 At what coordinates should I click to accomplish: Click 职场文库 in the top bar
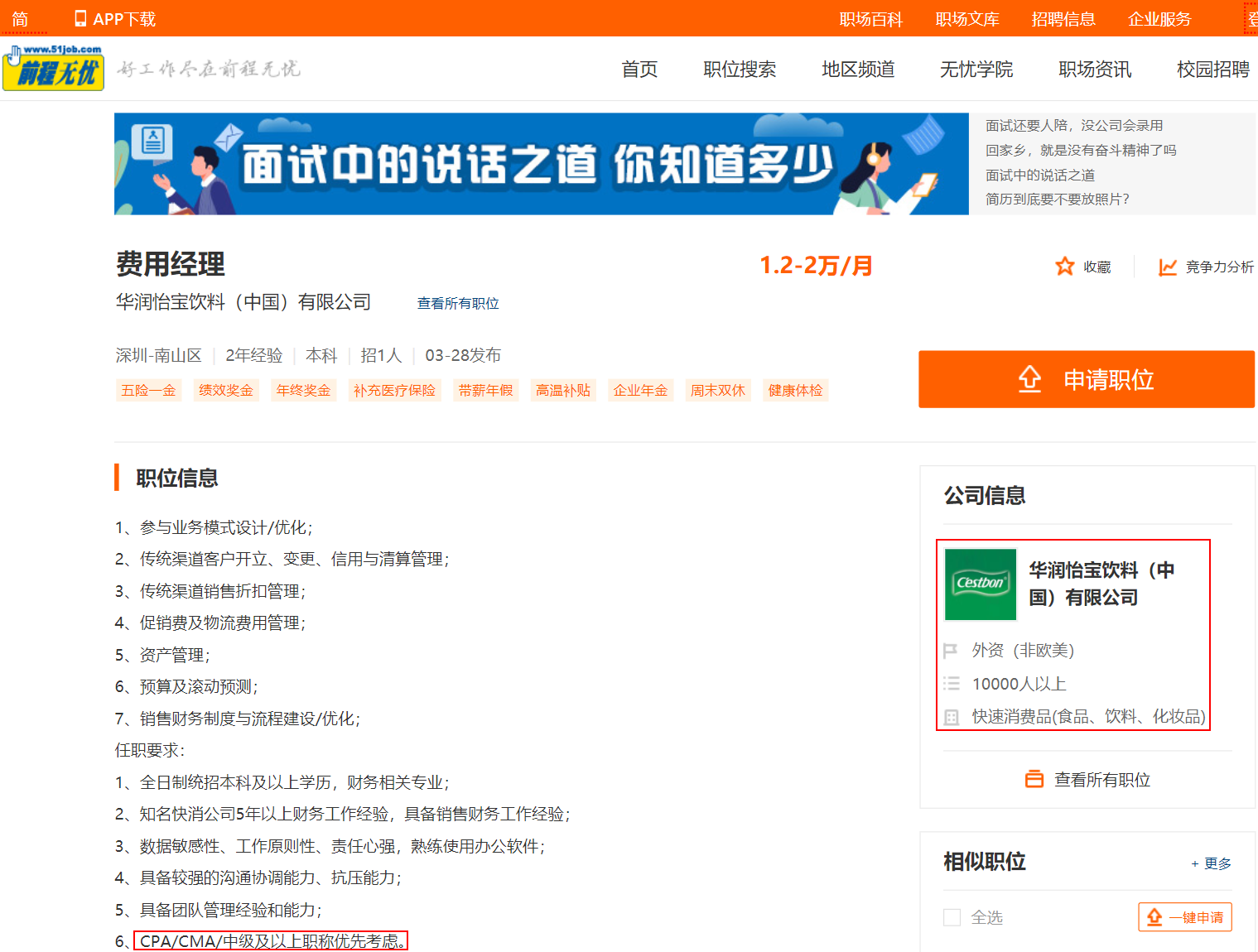click(x=967, y=19)
